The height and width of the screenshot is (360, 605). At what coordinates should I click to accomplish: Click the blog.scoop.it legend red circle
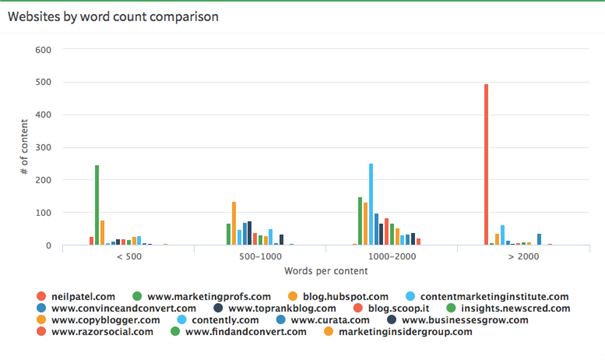358,308
